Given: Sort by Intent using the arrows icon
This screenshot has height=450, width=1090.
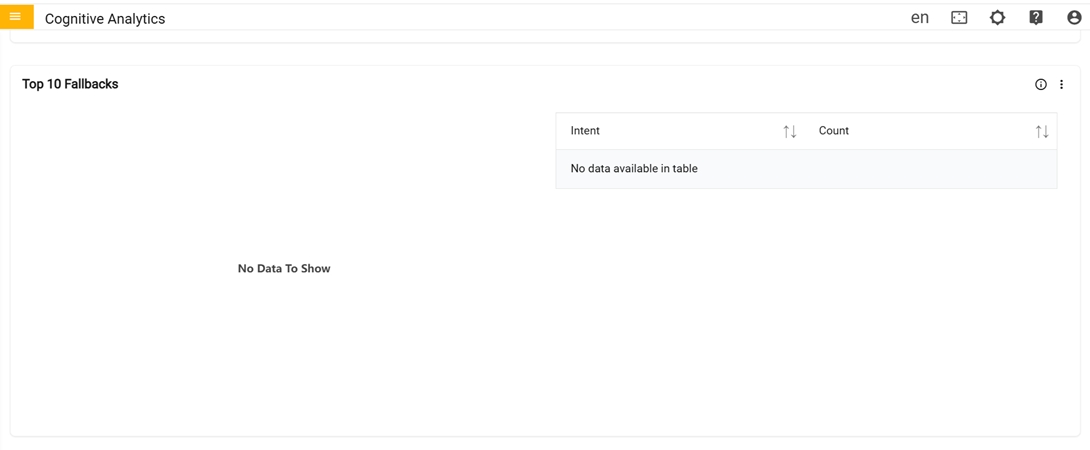Looking at the screenshot, I should click(790, 131).
